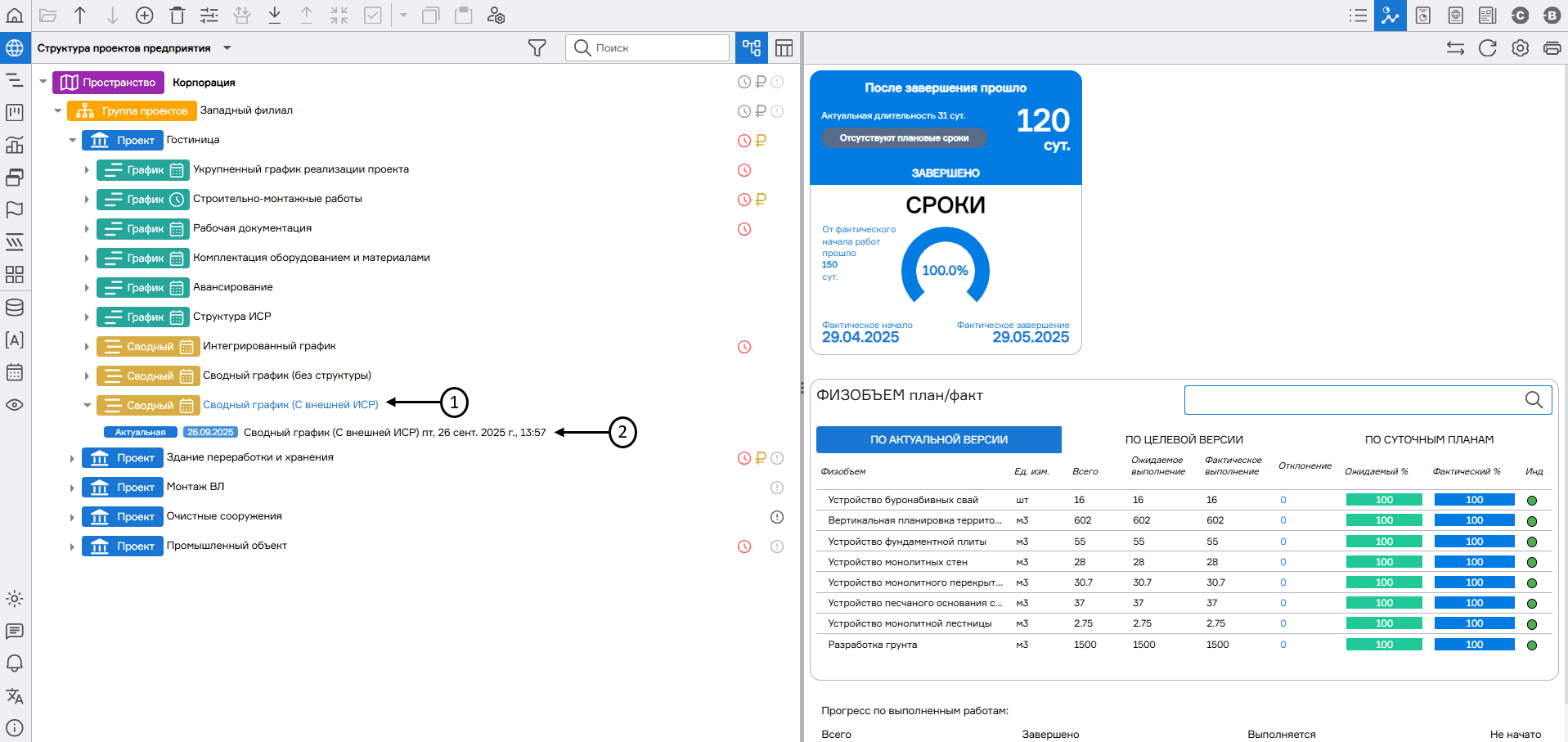Click the refresh icon above the dashboard

(x=1487, y=48)
